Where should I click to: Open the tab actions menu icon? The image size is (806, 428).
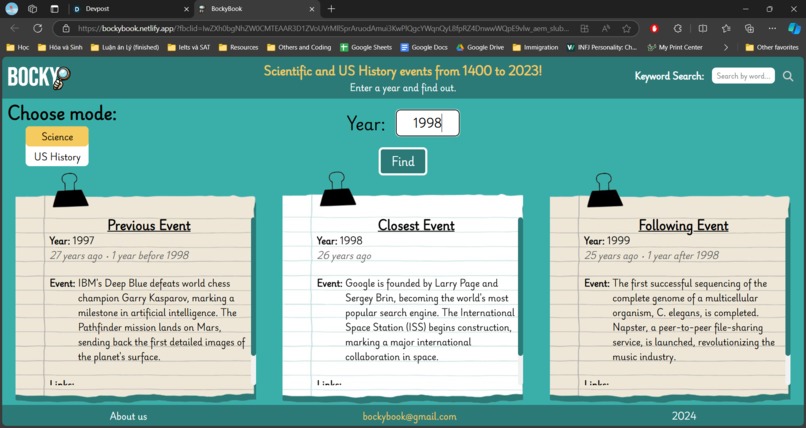coord(54,9)
